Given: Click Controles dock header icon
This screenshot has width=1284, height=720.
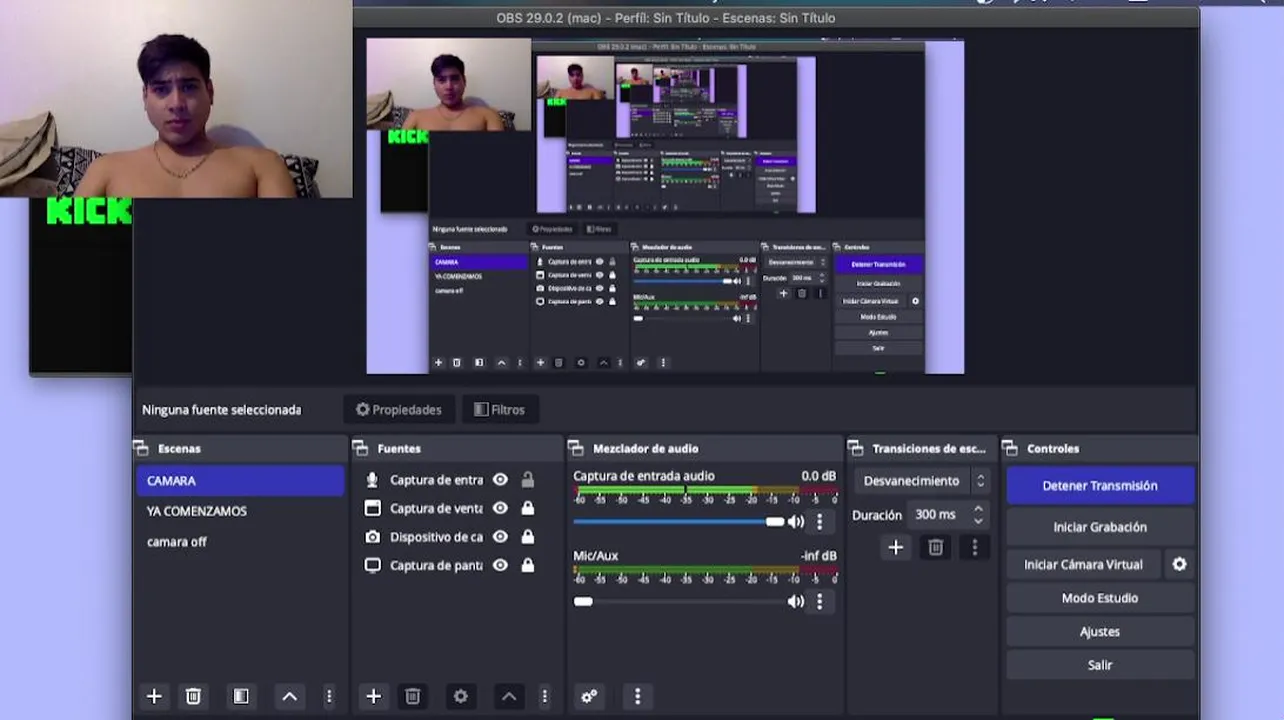Looking at the screenshot, I should (x=1011, y=449).
